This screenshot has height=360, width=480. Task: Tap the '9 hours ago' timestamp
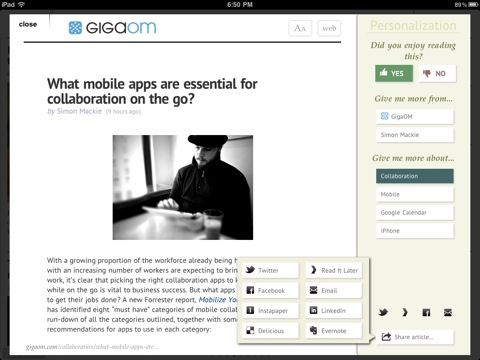click(123, 112)
